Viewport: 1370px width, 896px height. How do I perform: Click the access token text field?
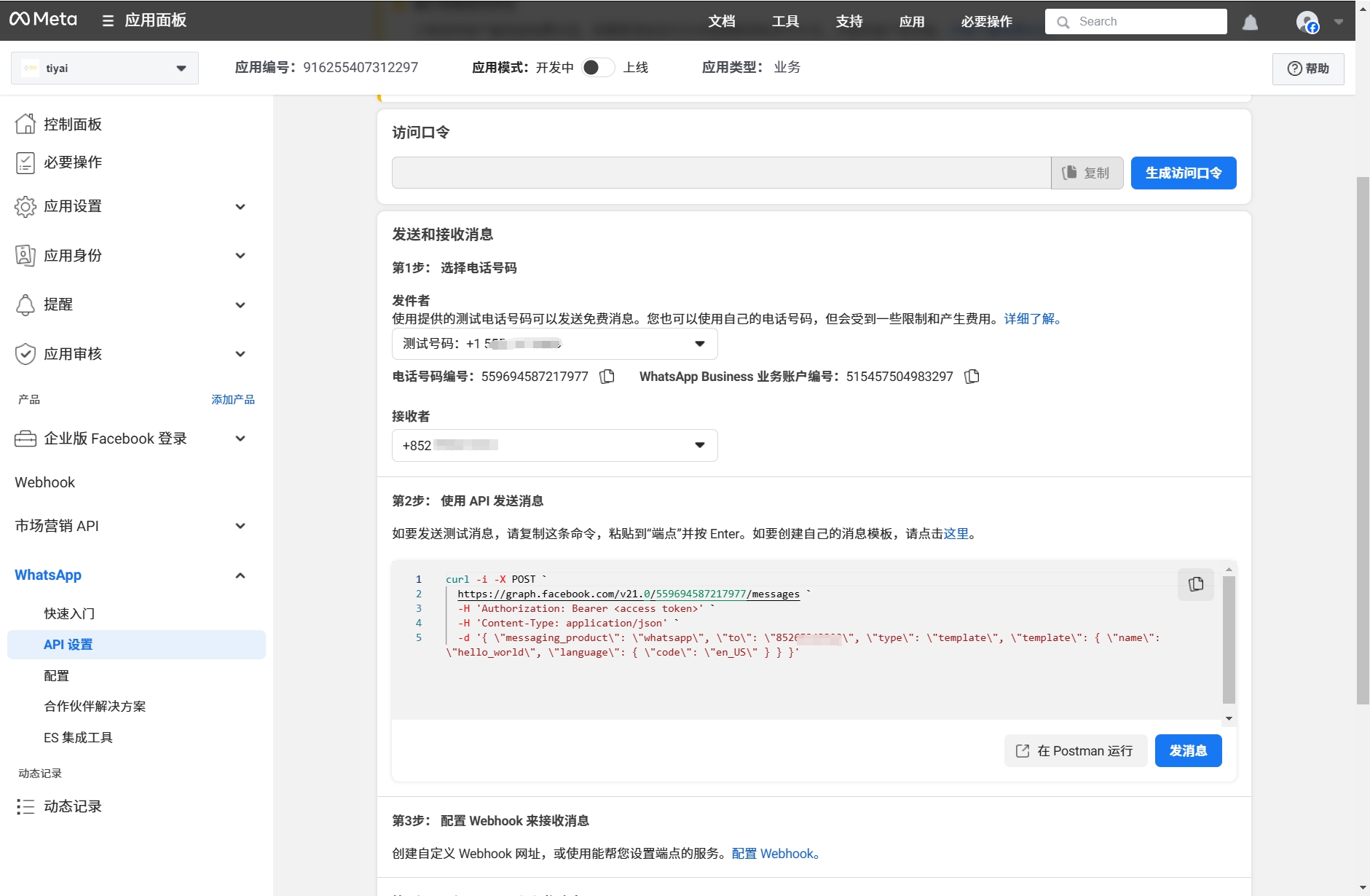tap(721, 173)
